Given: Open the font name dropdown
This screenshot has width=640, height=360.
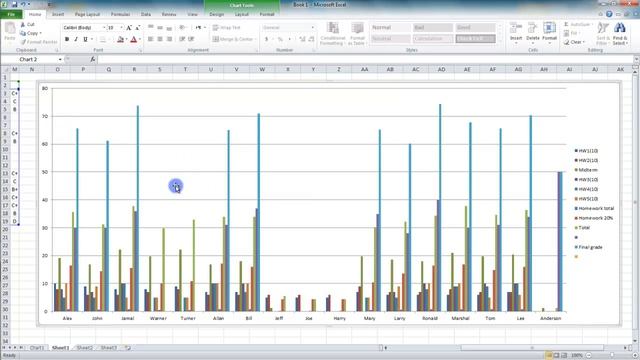Looking at the screenshot, I should click(x=104, y=28).
